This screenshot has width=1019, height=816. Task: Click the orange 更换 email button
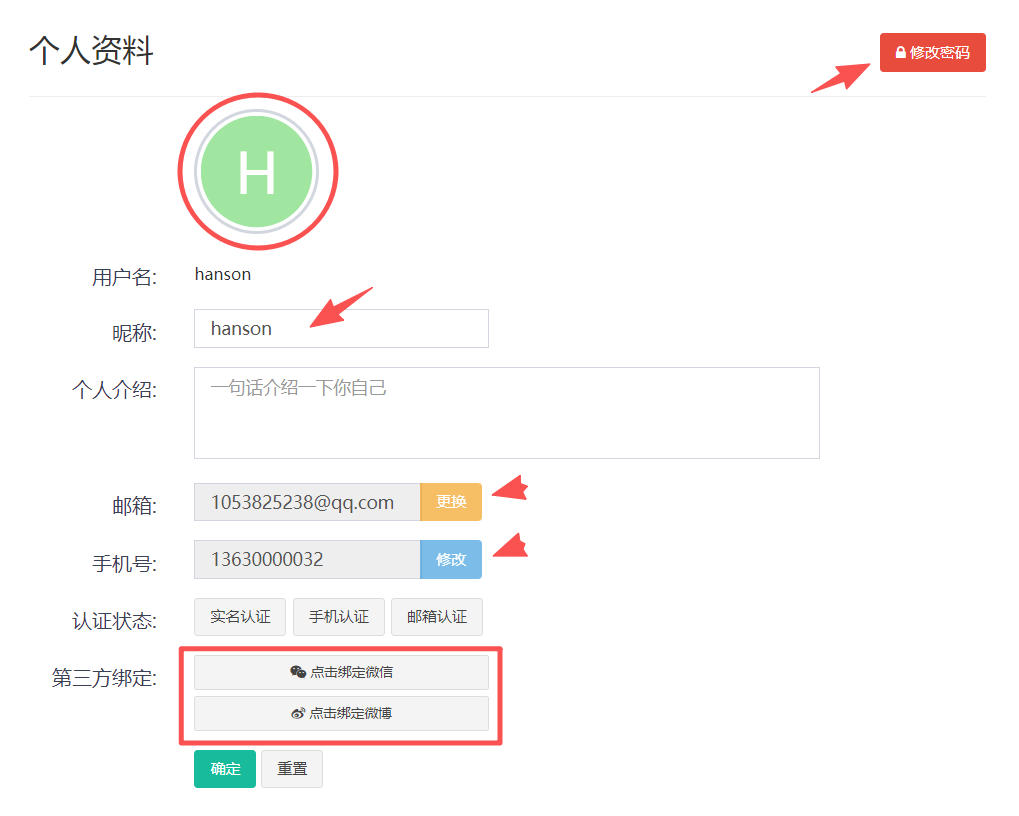(451, 502)
